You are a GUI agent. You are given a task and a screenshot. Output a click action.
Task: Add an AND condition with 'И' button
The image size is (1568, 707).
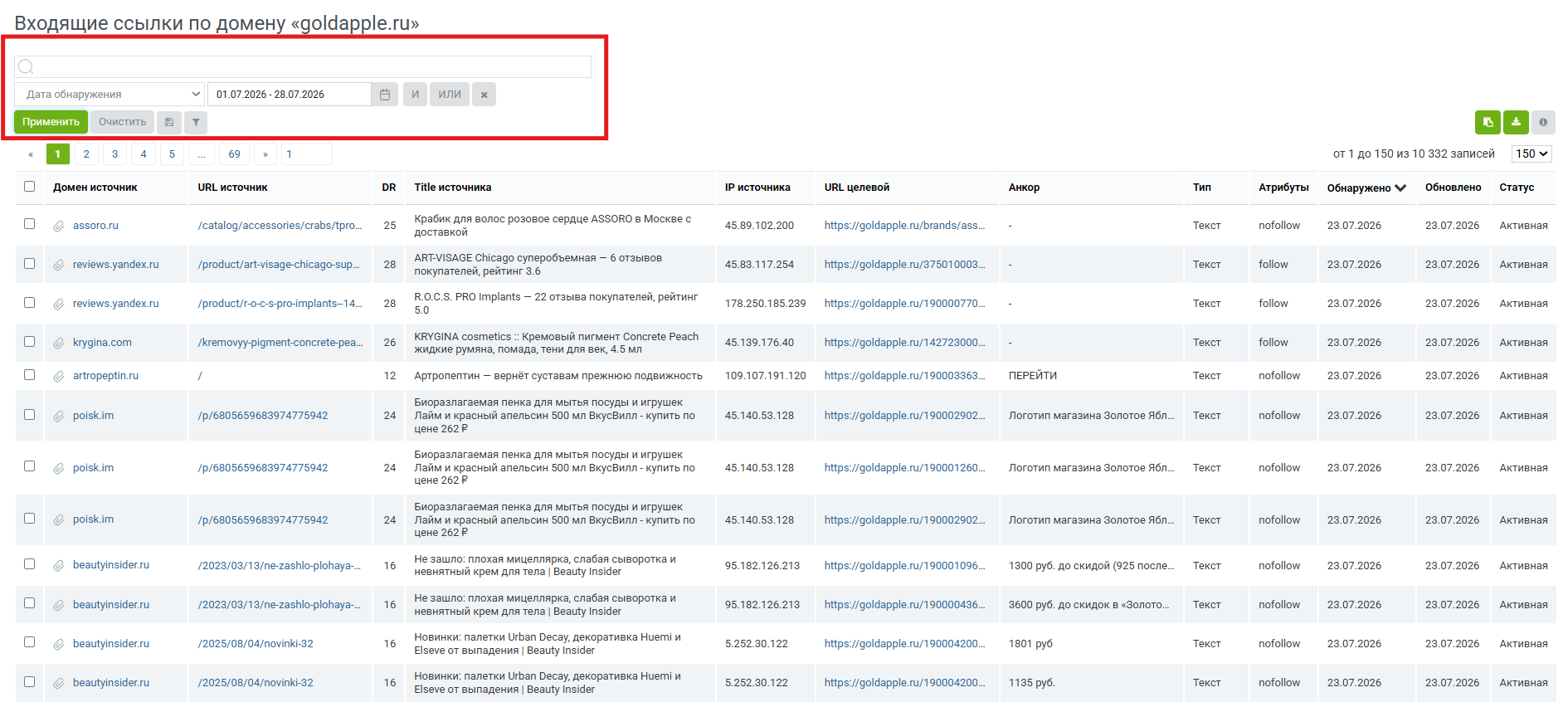pyautogui.click(x=415, y=95)
